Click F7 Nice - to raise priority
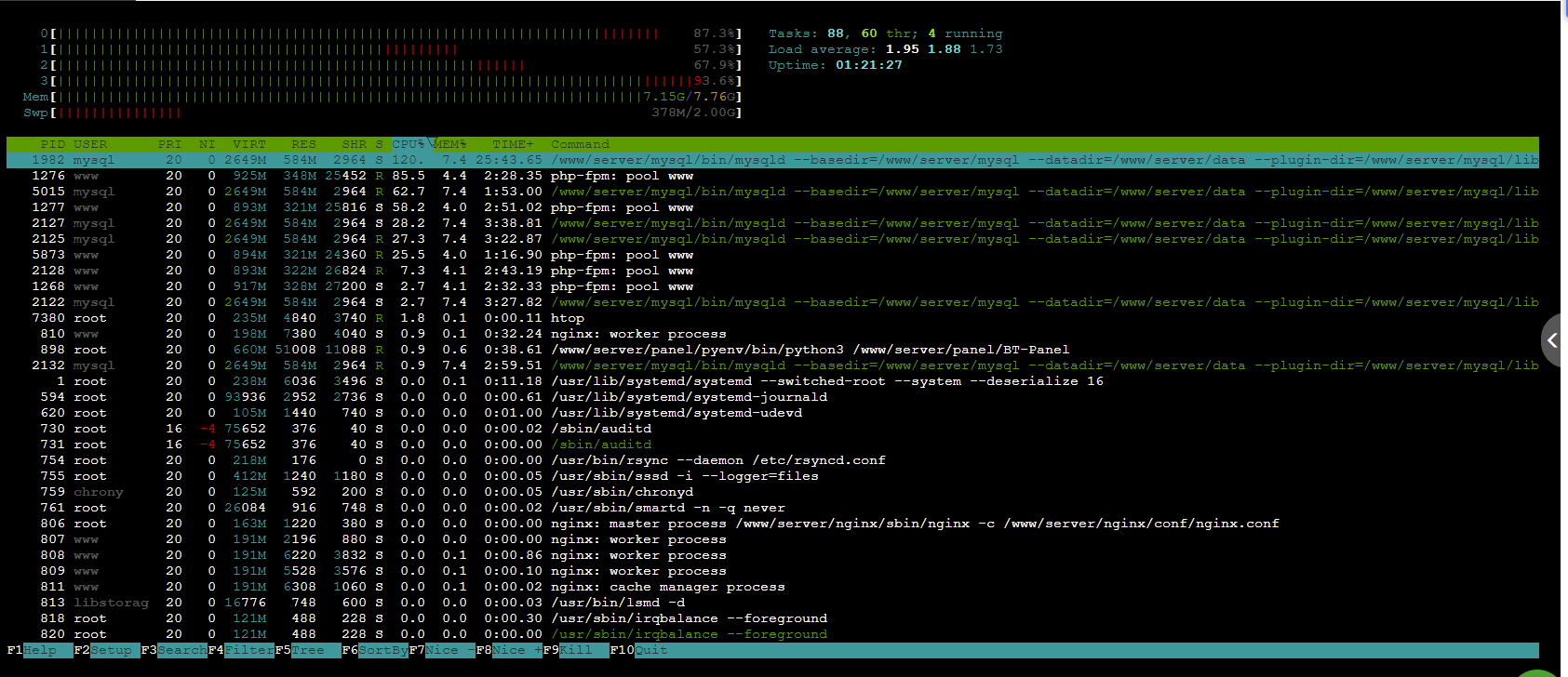This screenshot has width=1568, height=677. pos(442,650)
